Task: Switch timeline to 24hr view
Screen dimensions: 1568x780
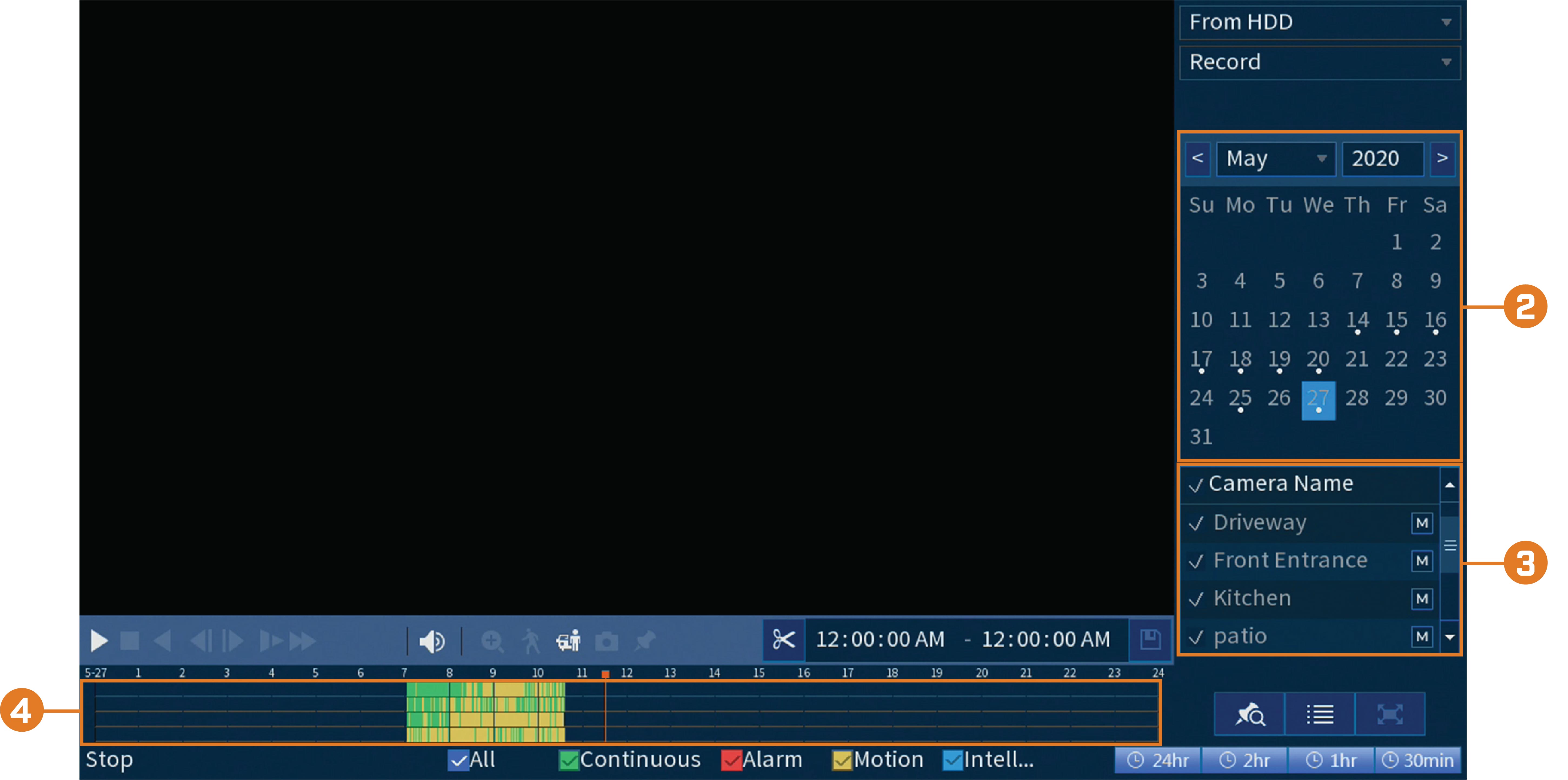Action: point(1158,761)
